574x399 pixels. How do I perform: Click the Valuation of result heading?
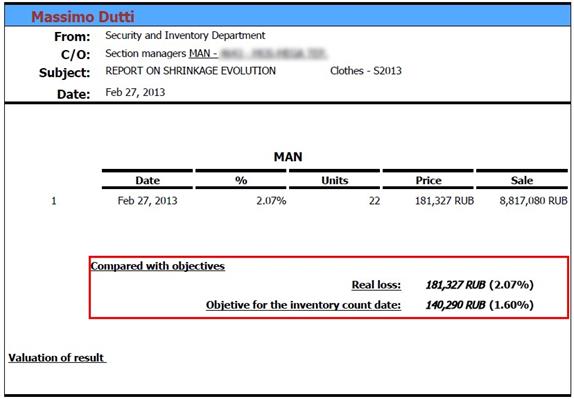56,358
